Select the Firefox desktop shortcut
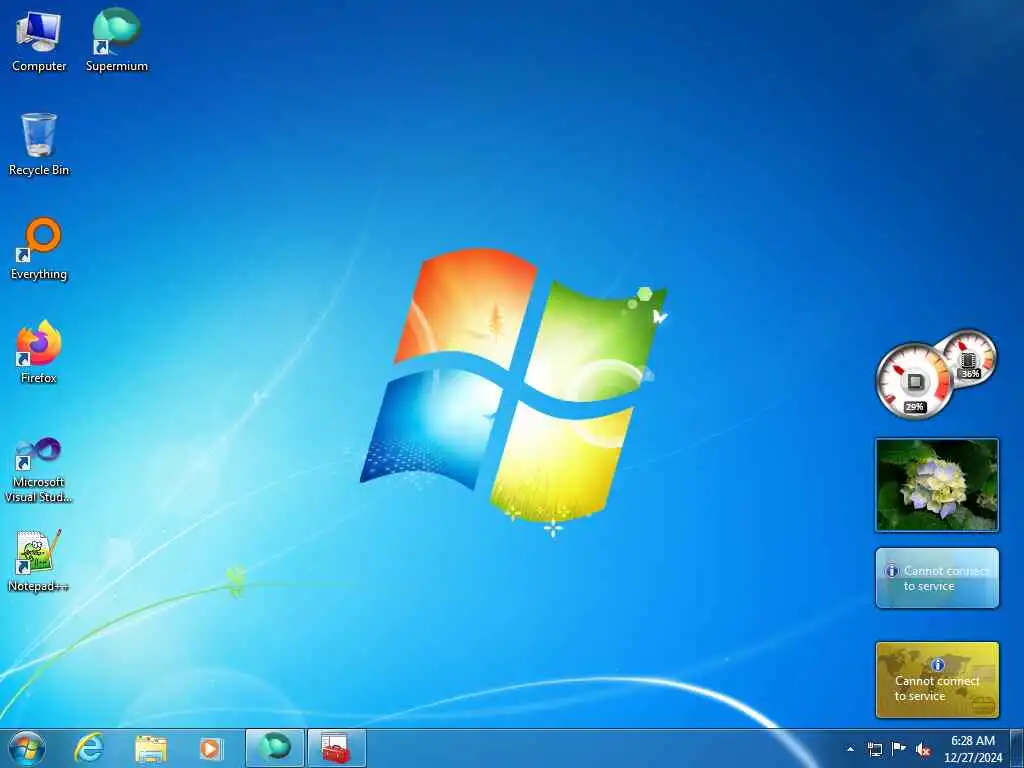This screenshot has height=768, width=1024. click(39, 352)
